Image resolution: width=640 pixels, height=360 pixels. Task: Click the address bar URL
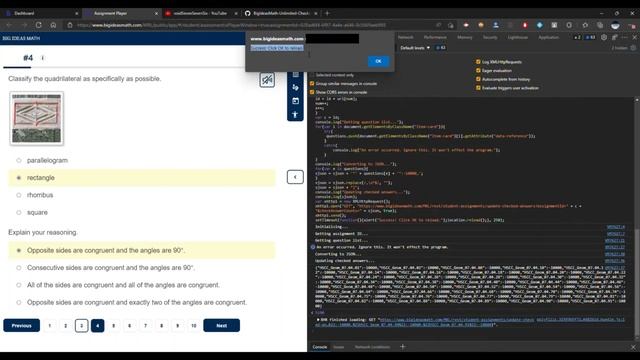231,25
